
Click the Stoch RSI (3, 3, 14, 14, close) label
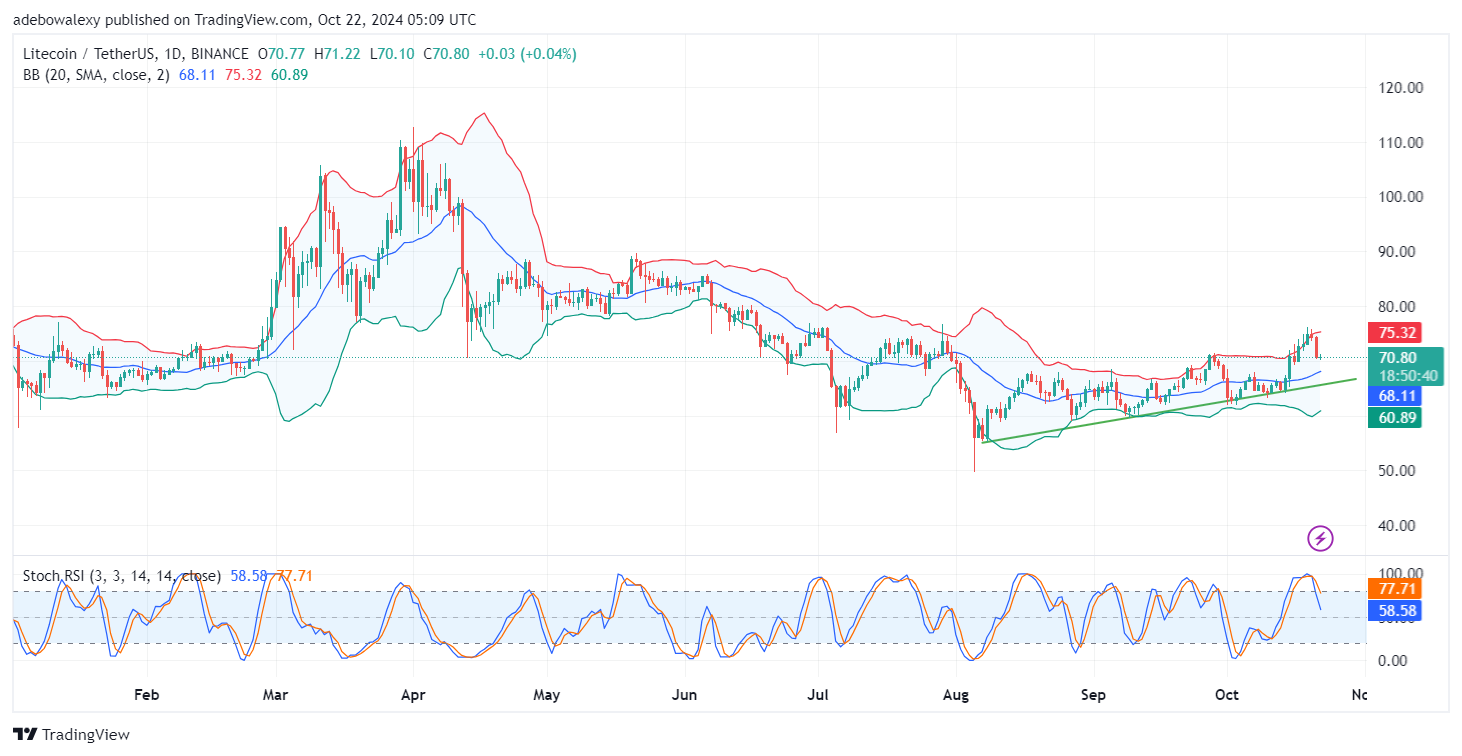(x=120, y=576)
